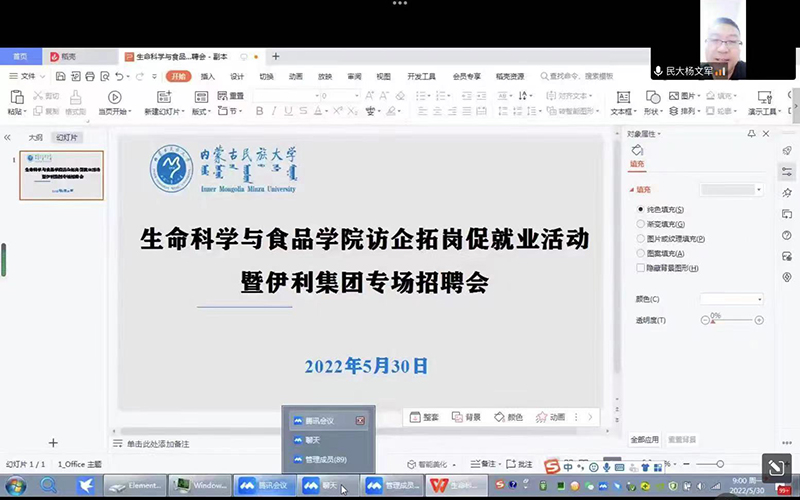800x500 pixels.
Task: Click the Presentation Tools (演示工具) icon
Action: click(765, 97)
